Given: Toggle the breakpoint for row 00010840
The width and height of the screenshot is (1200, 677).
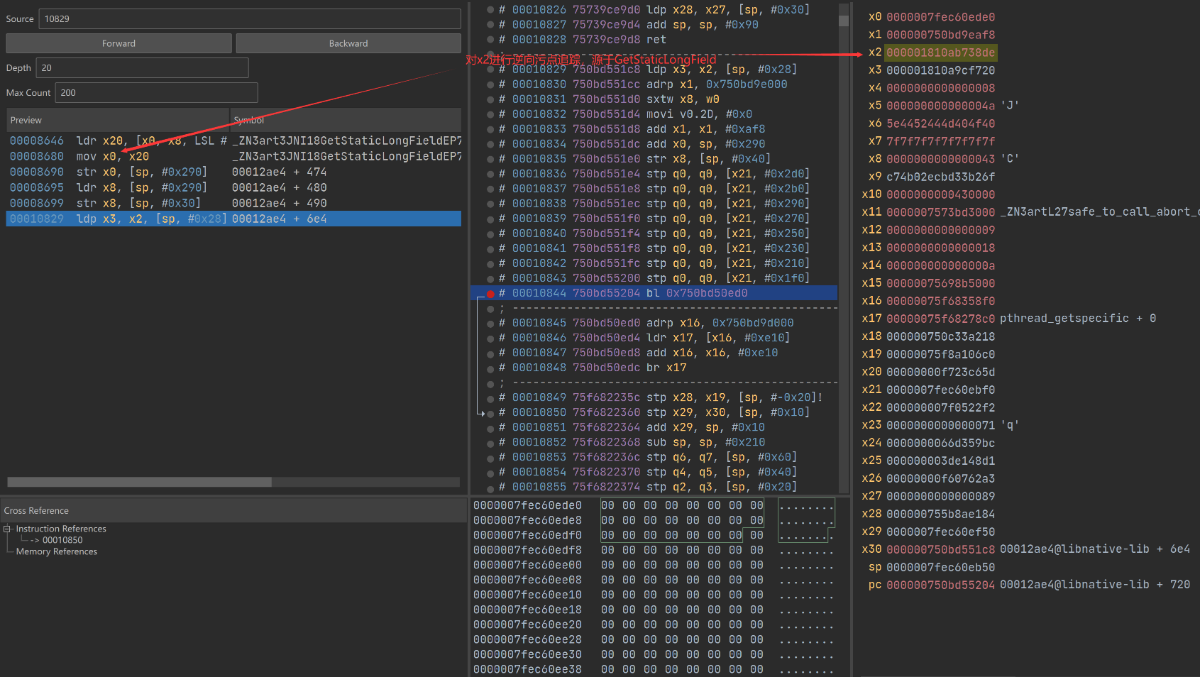Looking at the screenshot, I should pyautogui.click(x=490, y=233).
